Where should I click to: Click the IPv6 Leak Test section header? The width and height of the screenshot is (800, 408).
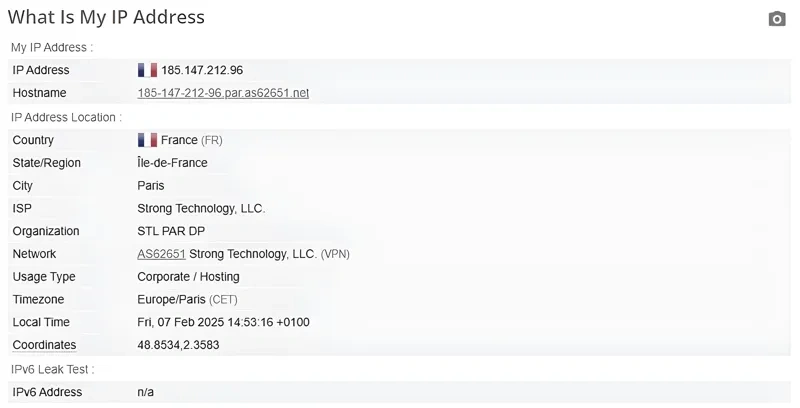pos(52,370)
